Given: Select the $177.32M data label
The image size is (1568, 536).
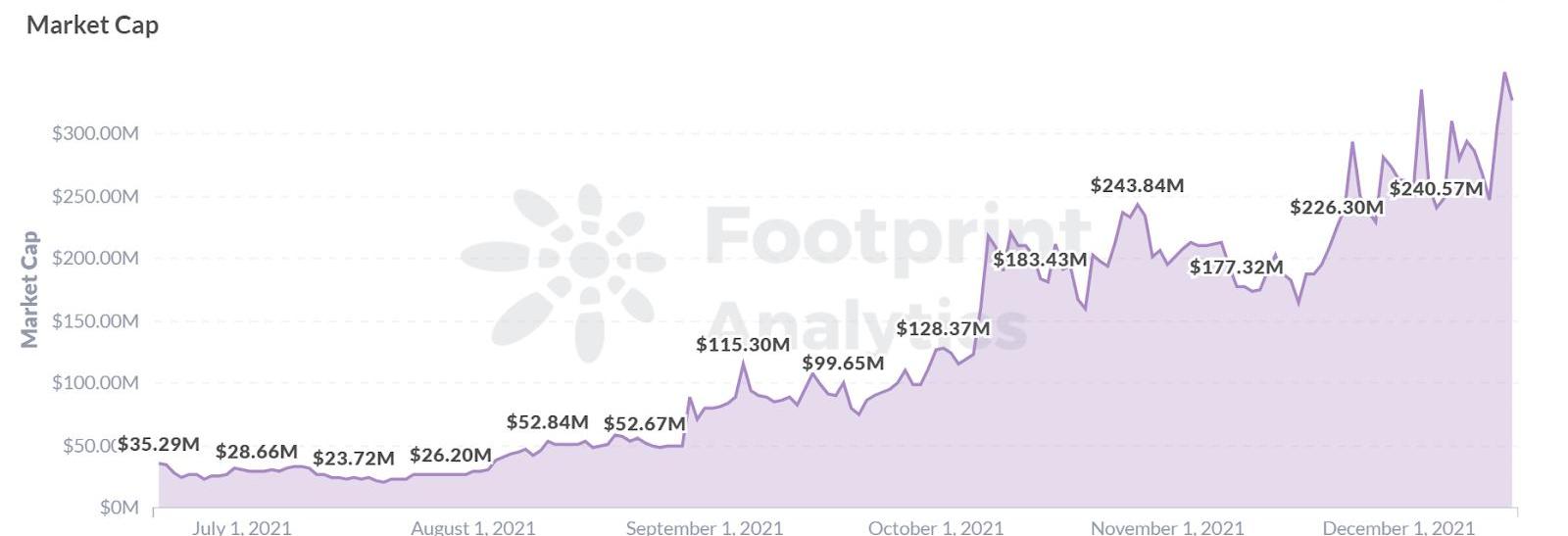Looking at the screenshot, I should 1236,268.
